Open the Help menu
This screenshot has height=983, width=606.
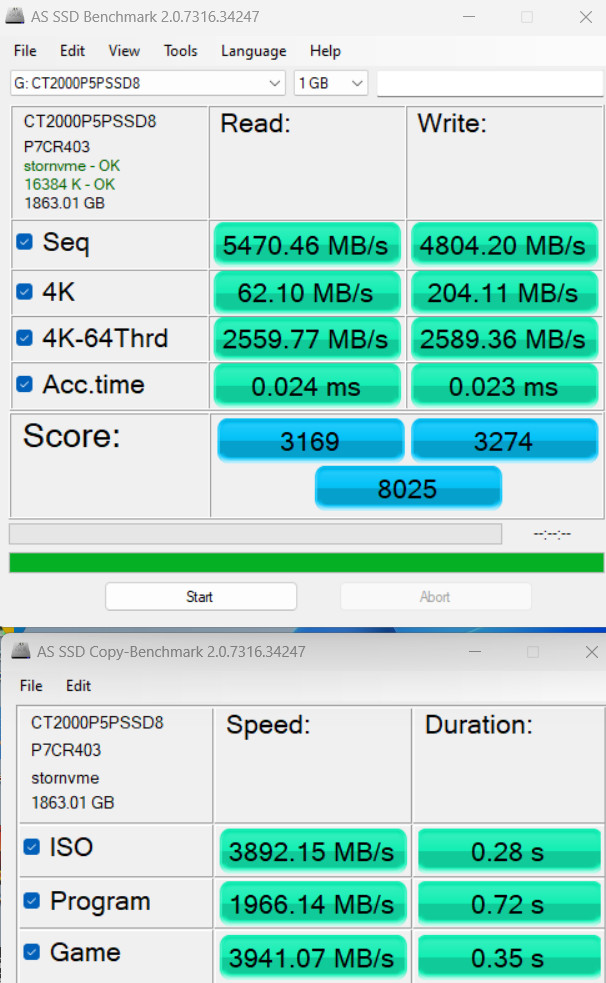(325, 51)
